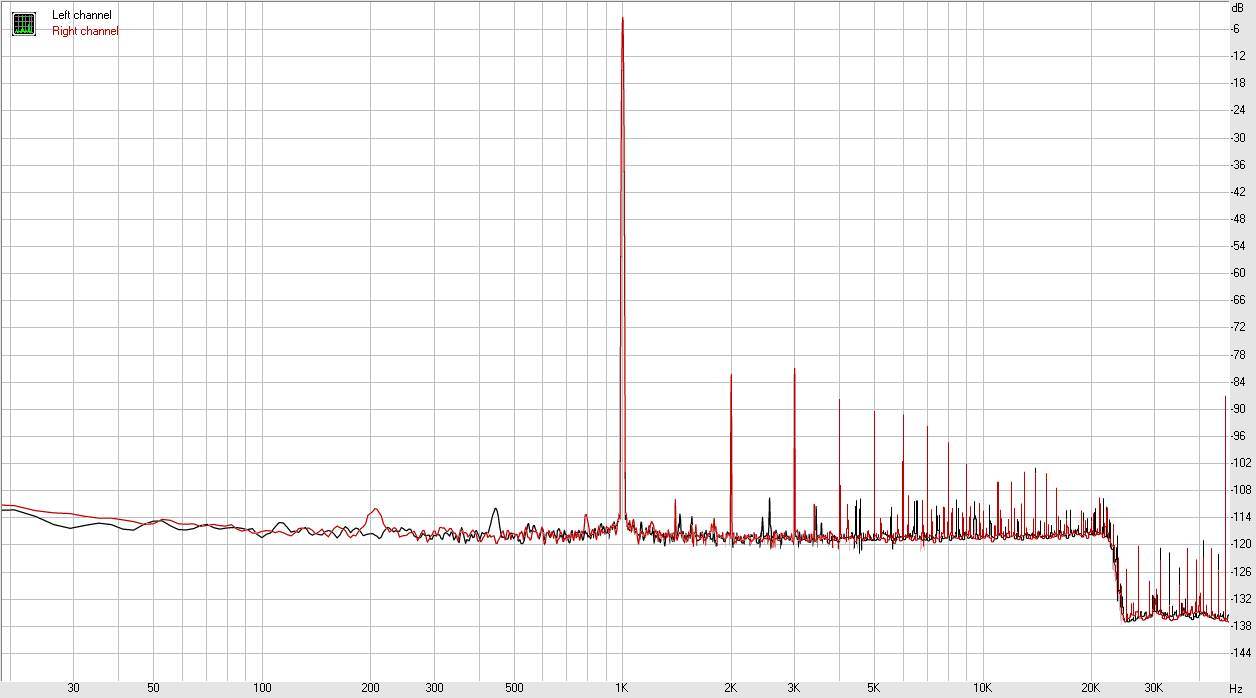
Task: Click the -120 dB scale value
Action: tap(1241, 545)
